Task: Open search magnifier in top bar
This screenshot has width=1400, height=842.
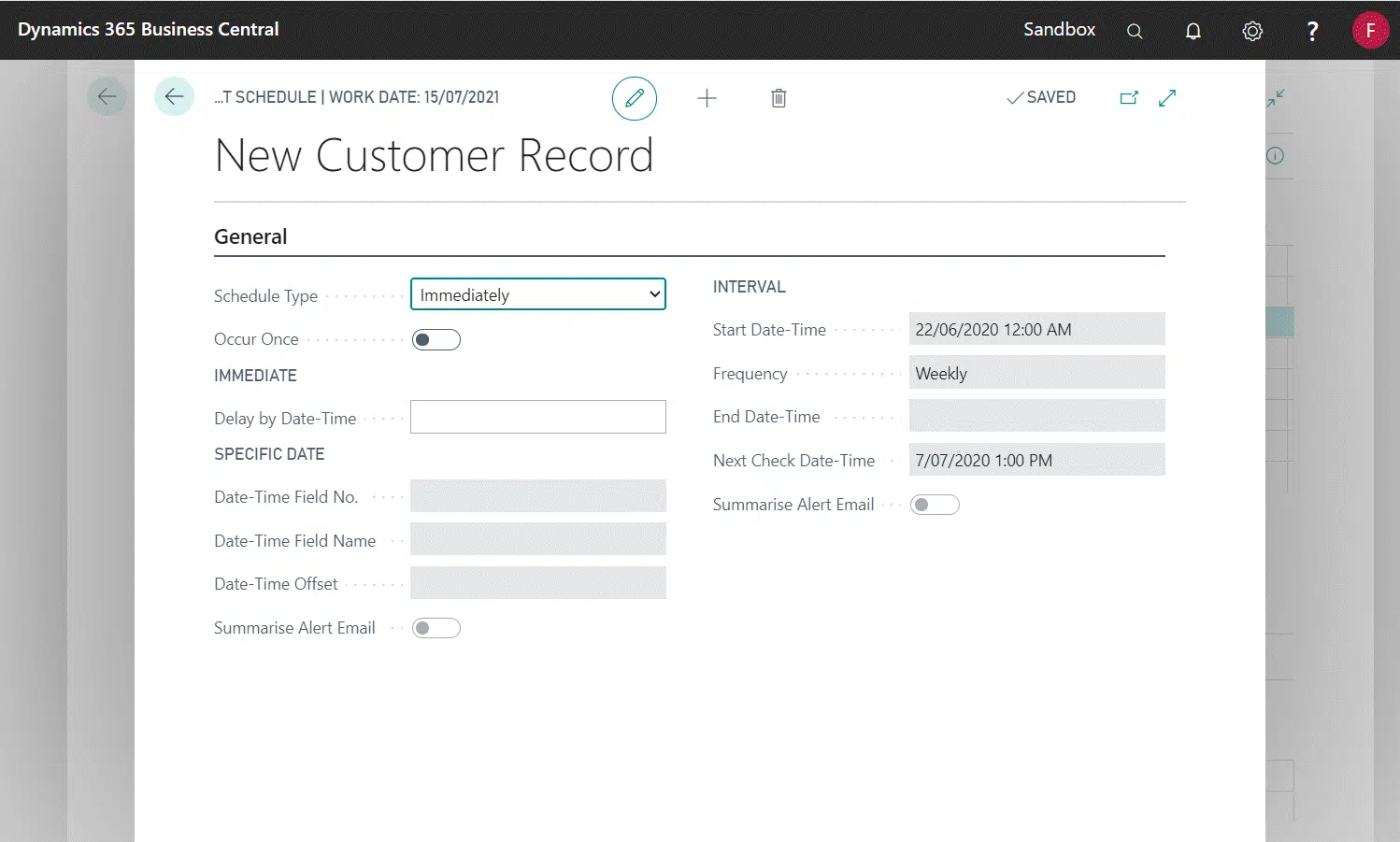Action: tap(1135, 31)
